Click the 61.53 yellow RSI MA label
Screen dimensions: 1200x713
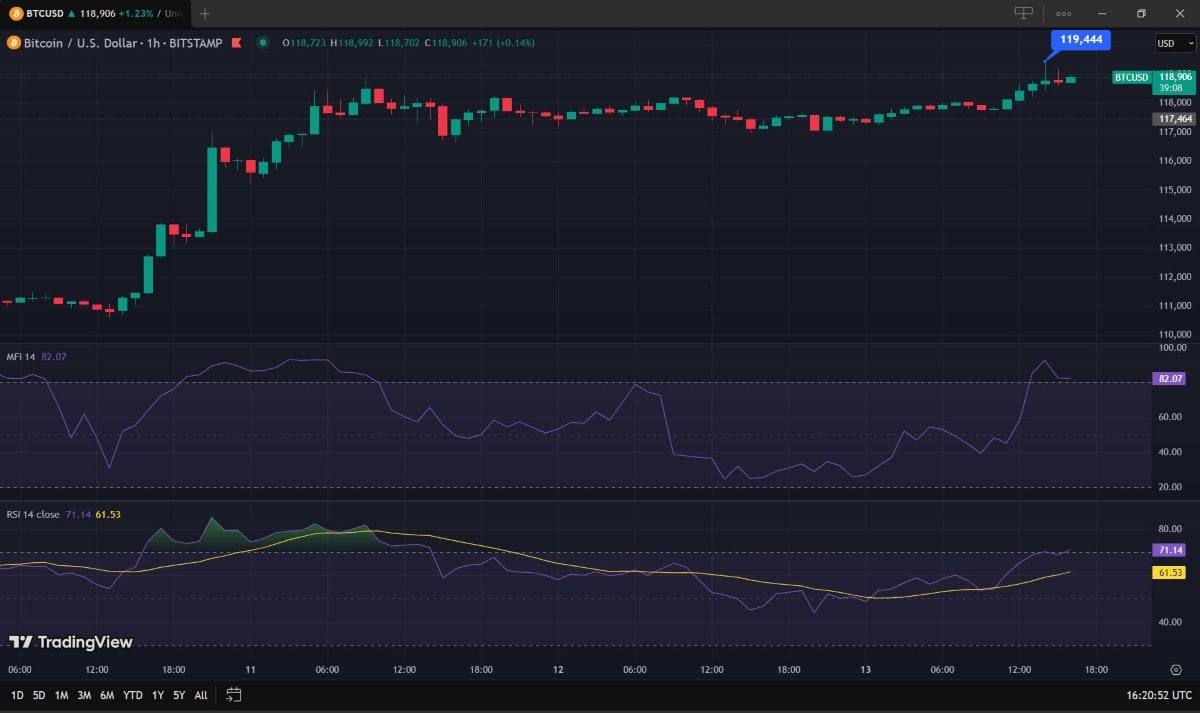click(1170, 573)
